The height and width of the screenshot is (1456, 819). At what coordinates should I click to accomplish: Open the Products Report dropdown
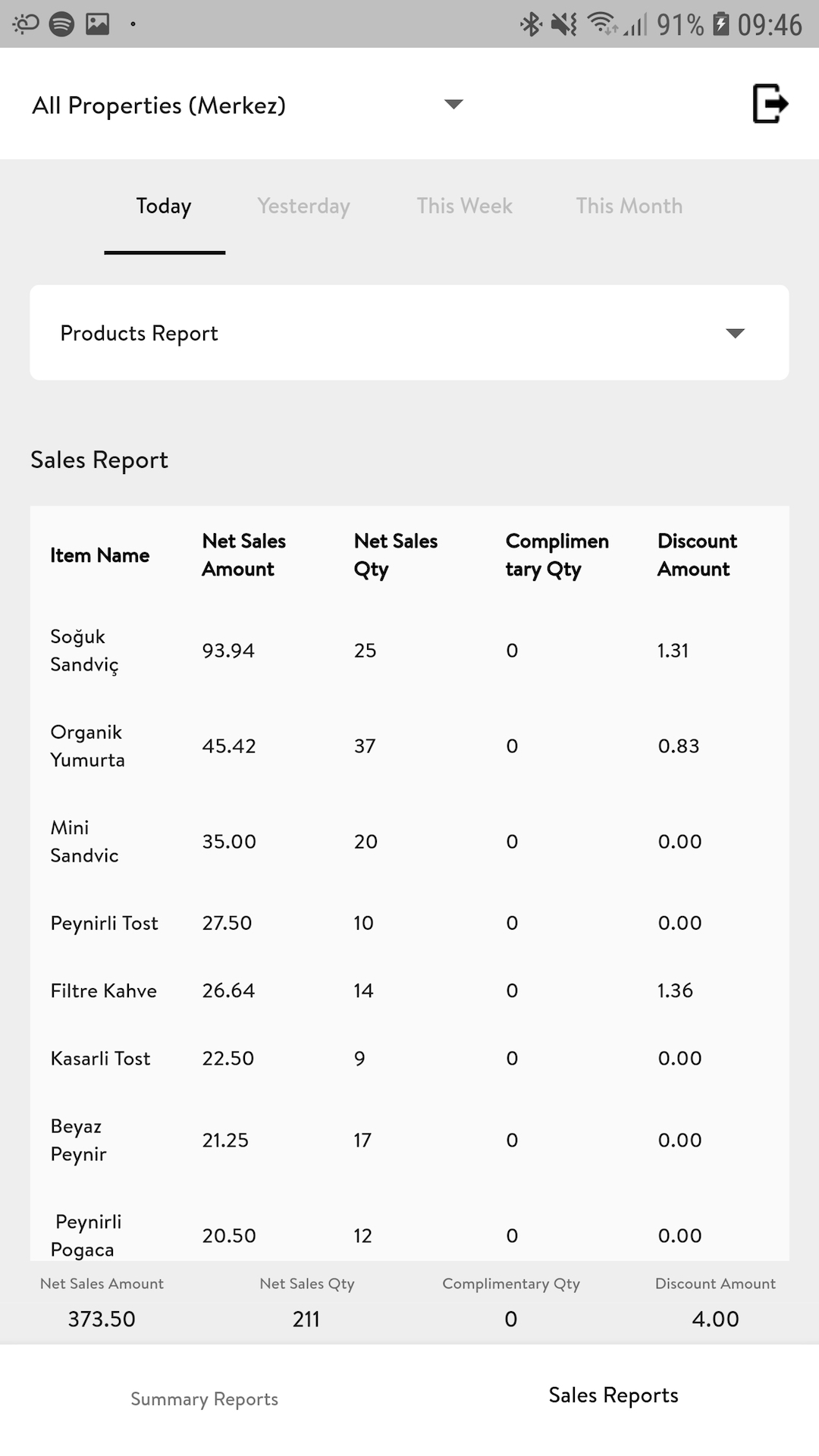[x=409, y=333]
